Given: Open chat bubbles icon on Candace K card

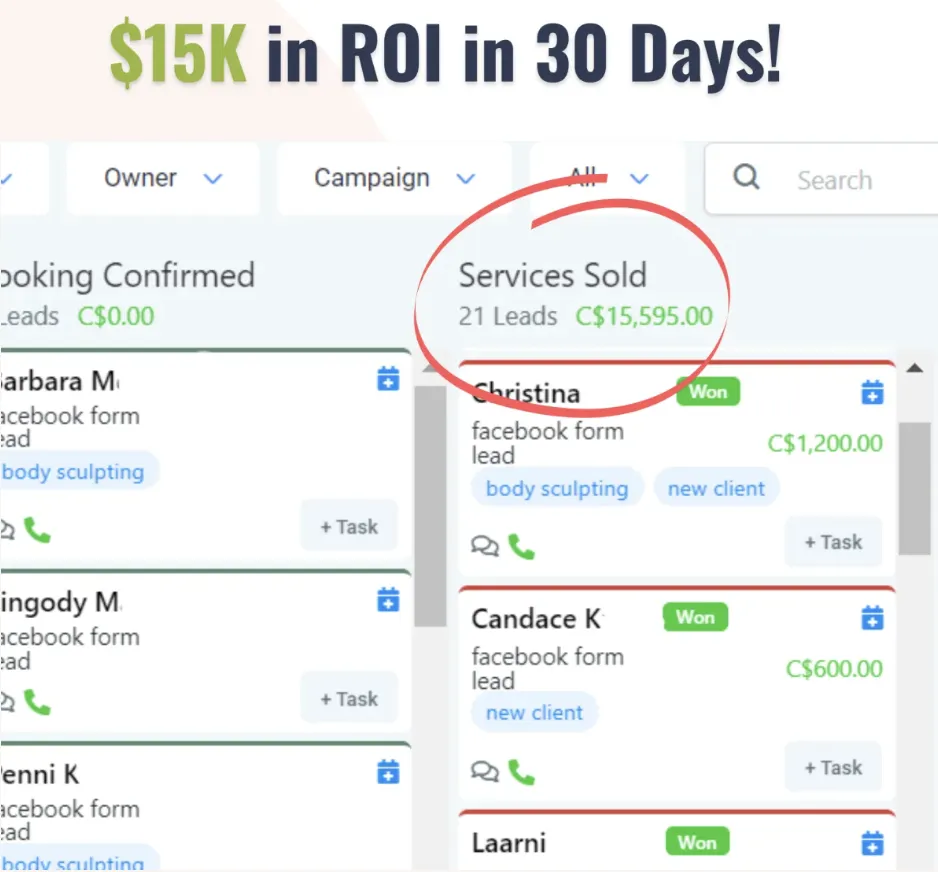Looking at the screenshot, I should coord(485,771).
